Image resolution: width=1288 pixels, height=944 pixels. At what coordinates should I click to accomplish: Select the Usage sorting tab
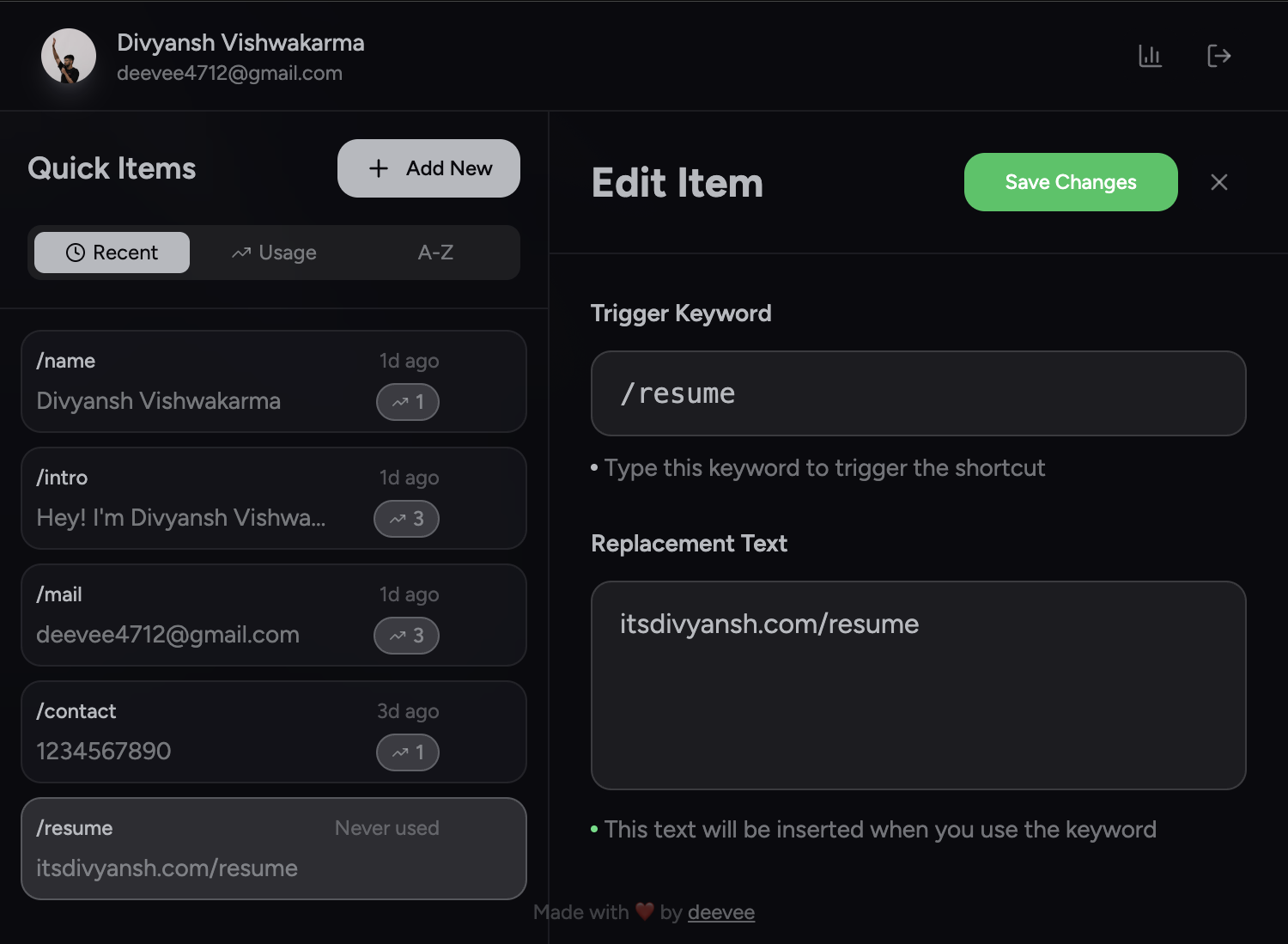[x=273, y=253]
